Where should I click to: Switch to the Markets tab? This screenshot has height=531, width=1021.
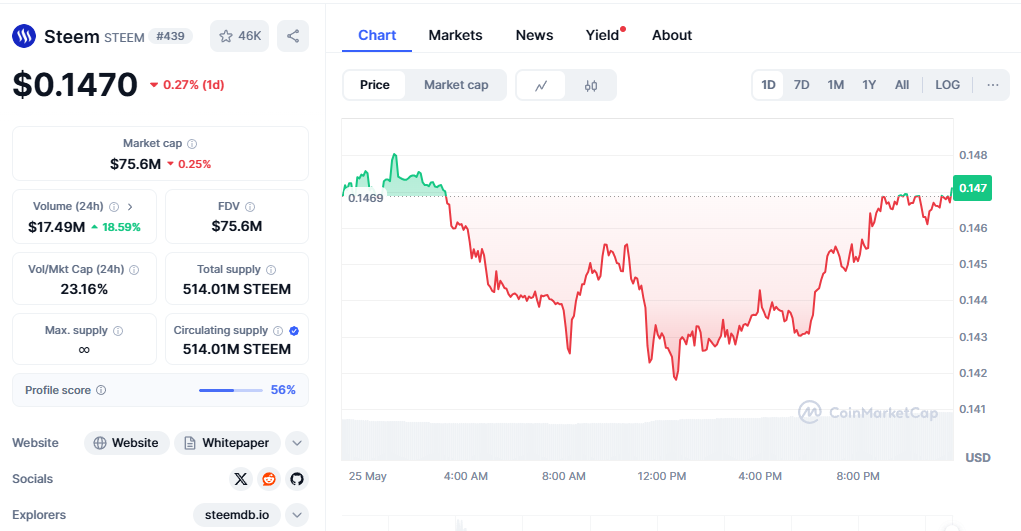[455, 35]
